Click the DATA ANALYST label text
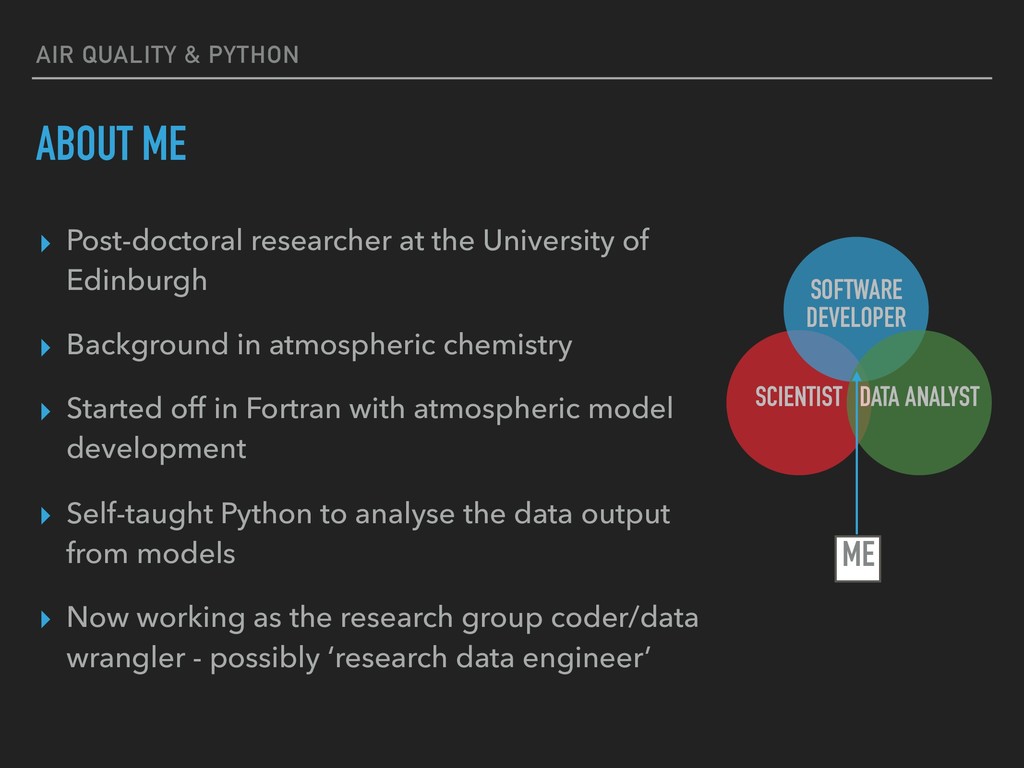 point(920,396)
